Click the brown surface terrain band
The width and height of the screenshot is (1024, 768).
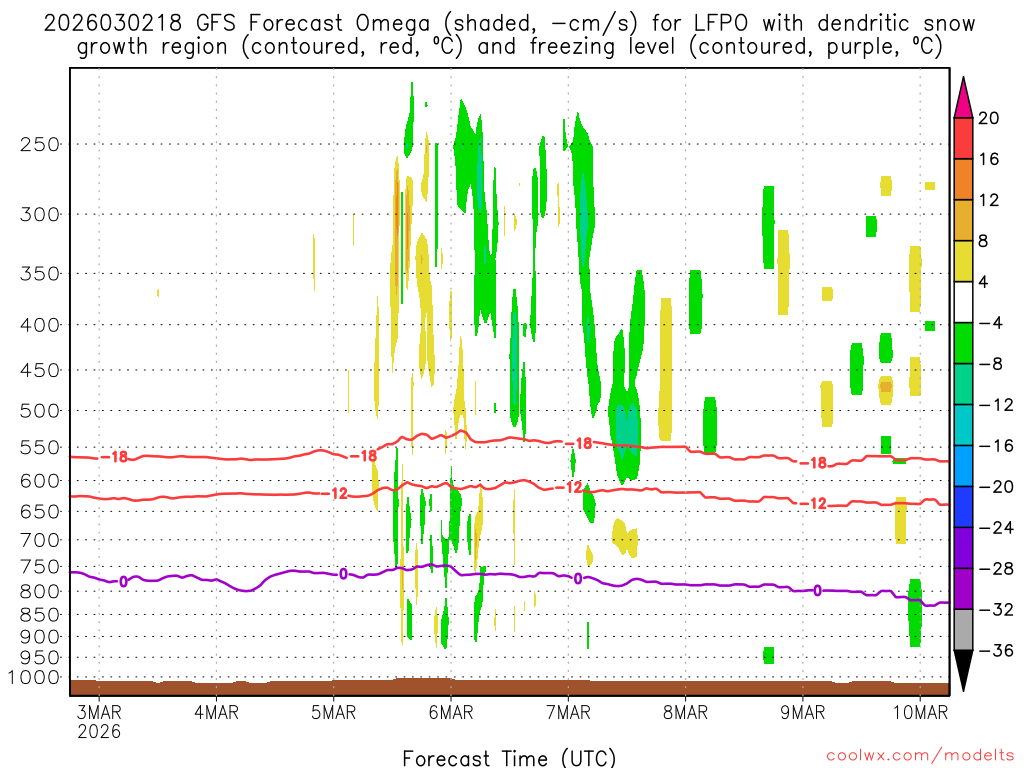click(509, 687)
